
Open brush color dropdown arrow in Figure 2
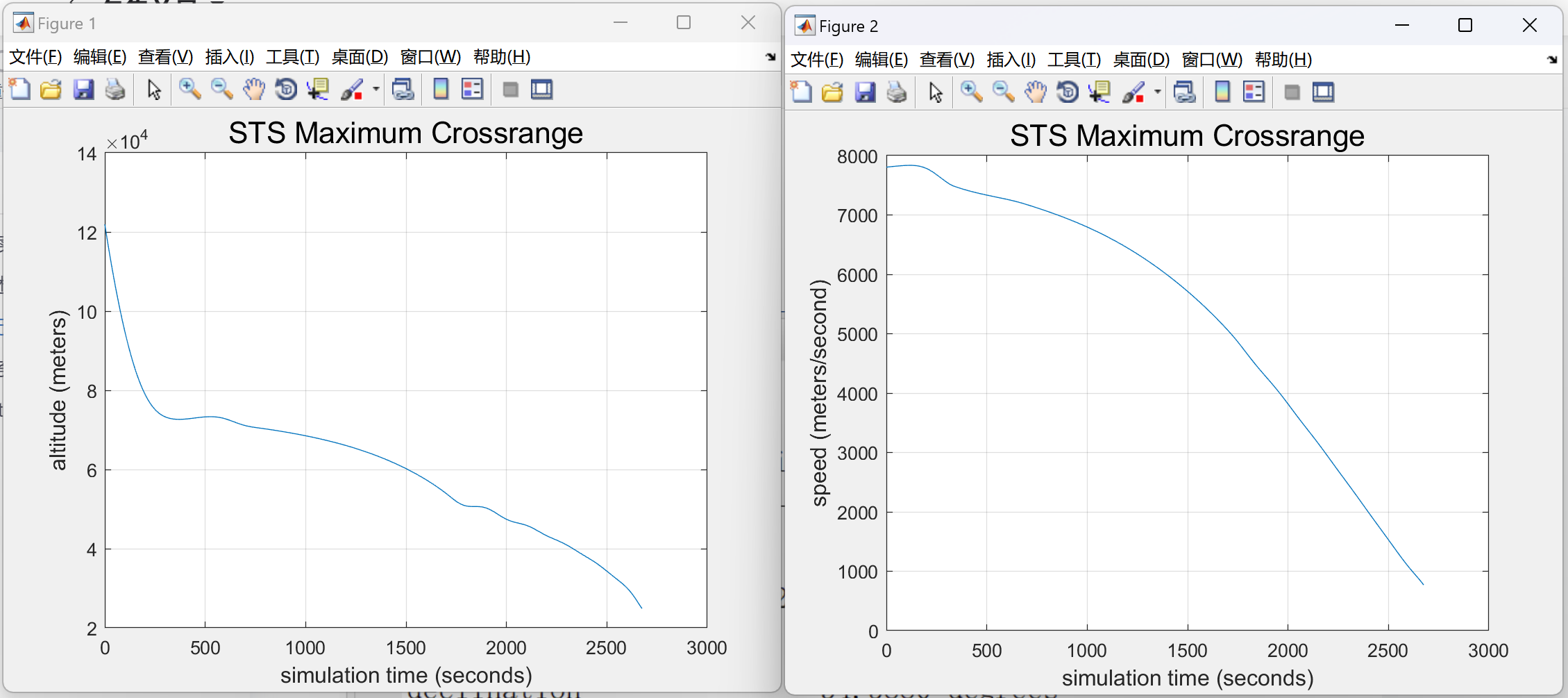coord(1157,92)
